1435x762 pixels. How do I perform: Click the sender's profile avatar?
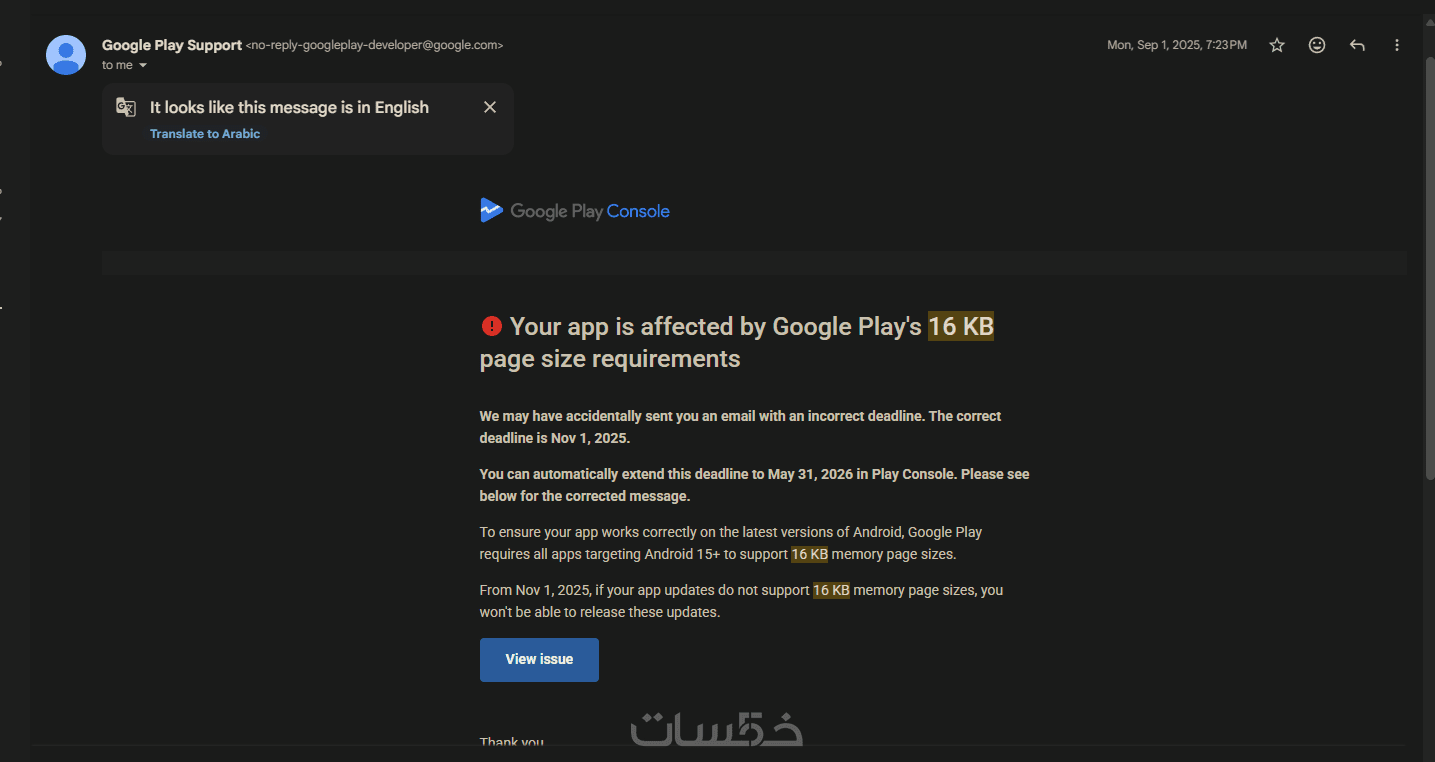coord(66,55)
